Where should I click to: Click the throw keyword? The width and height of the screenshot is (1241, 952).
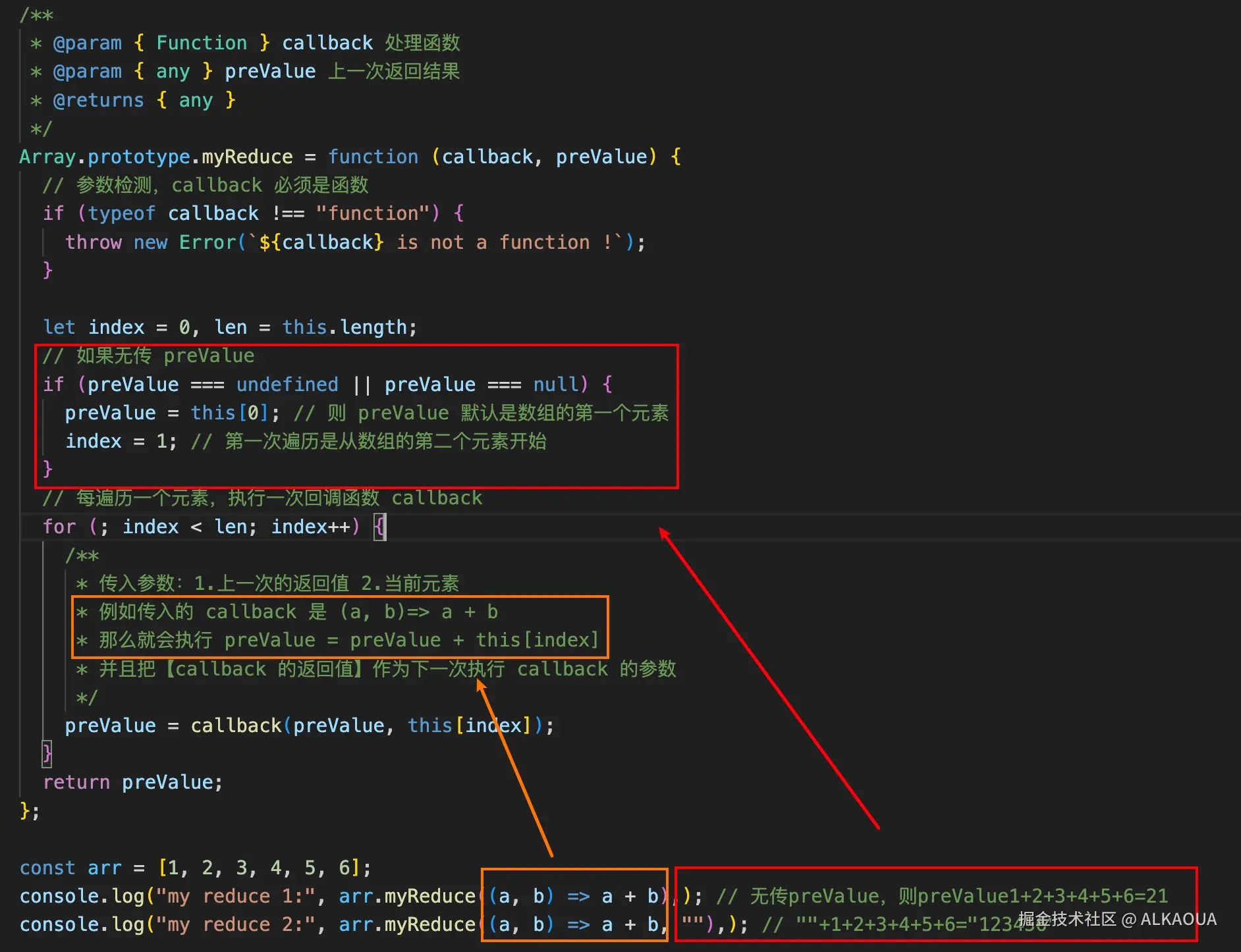(x=94, y=242)
